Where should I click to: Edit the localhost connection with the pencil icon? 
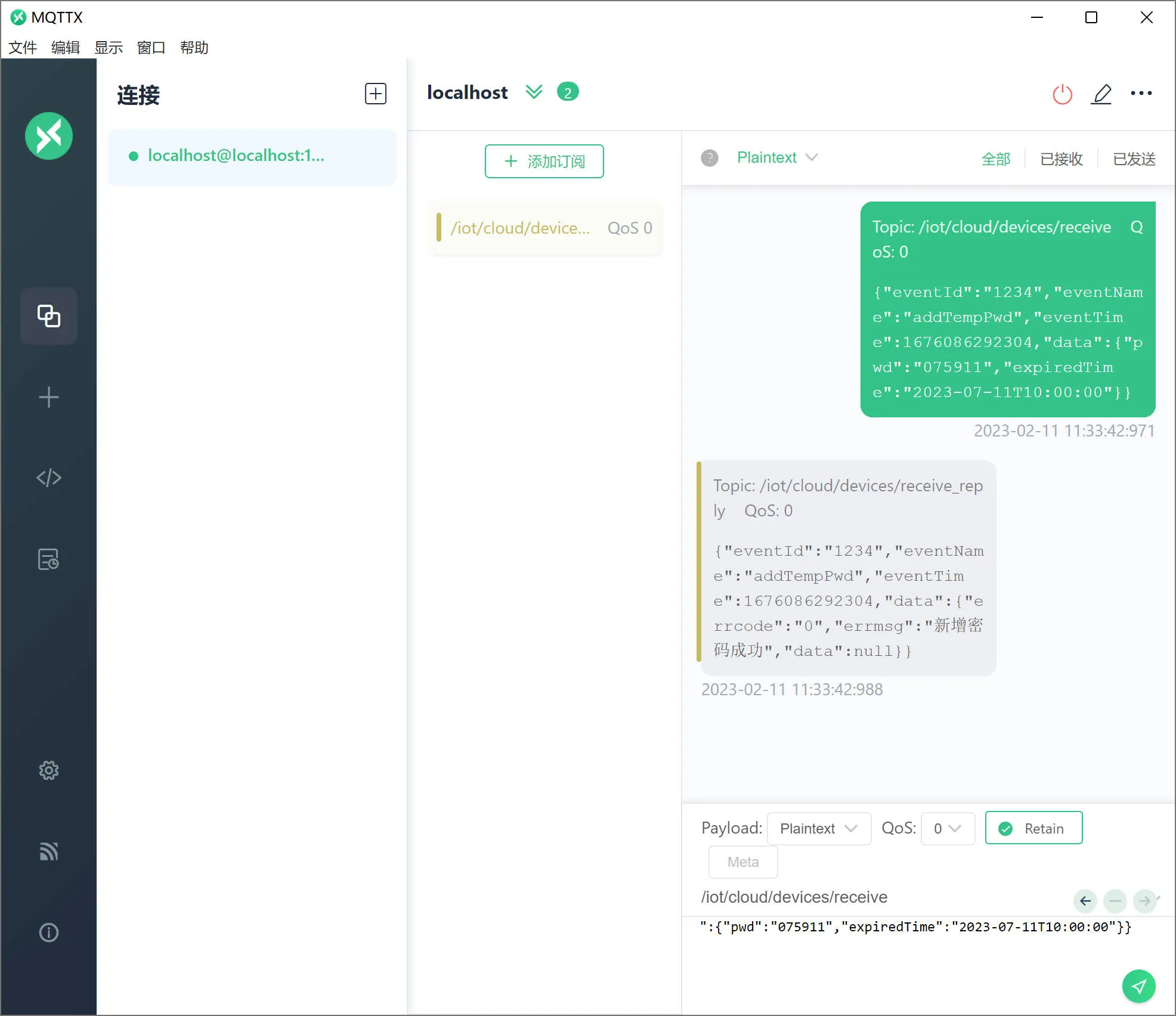[1101, 94]
